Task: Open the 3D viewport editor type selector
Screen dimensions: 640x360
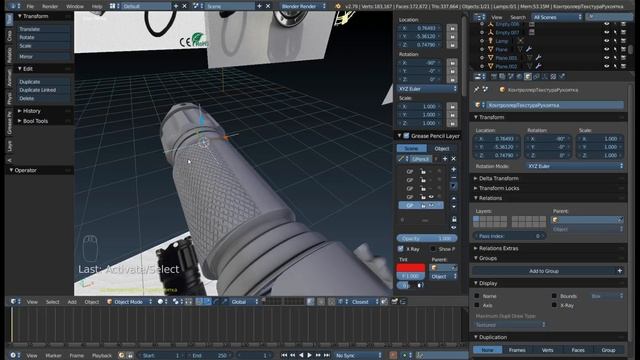Action: (15, 302)
